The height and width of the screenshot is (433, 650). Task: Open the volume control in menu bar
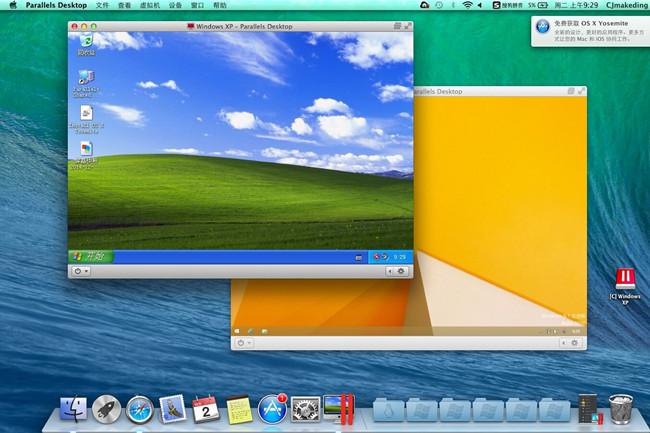tap(480, 5)
